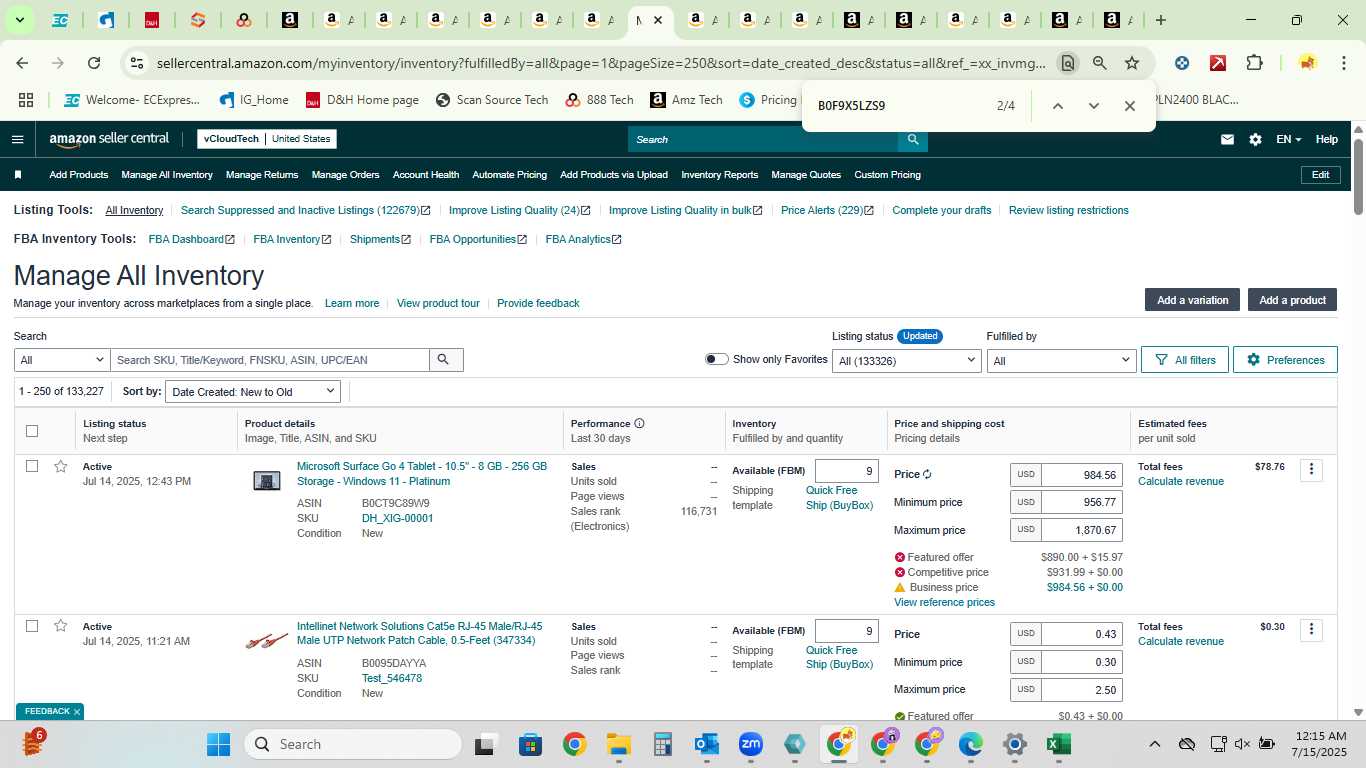The height and width of the screenshot is (768, 1366).
Task: Open All filters button
Action: [1185, 360]
